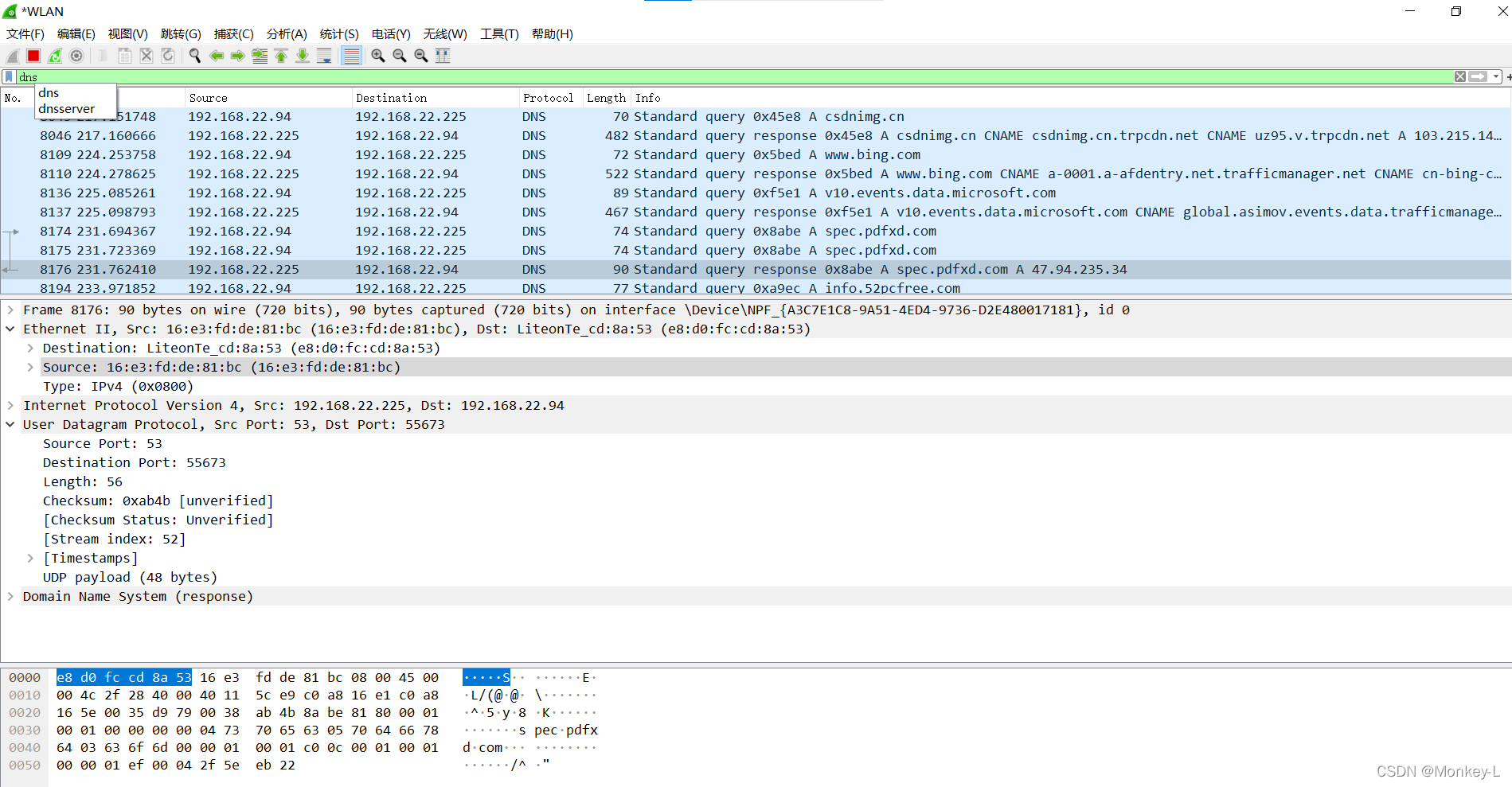
Task: Open the 编辑(E) menu
Action: [x=76, y=34]
